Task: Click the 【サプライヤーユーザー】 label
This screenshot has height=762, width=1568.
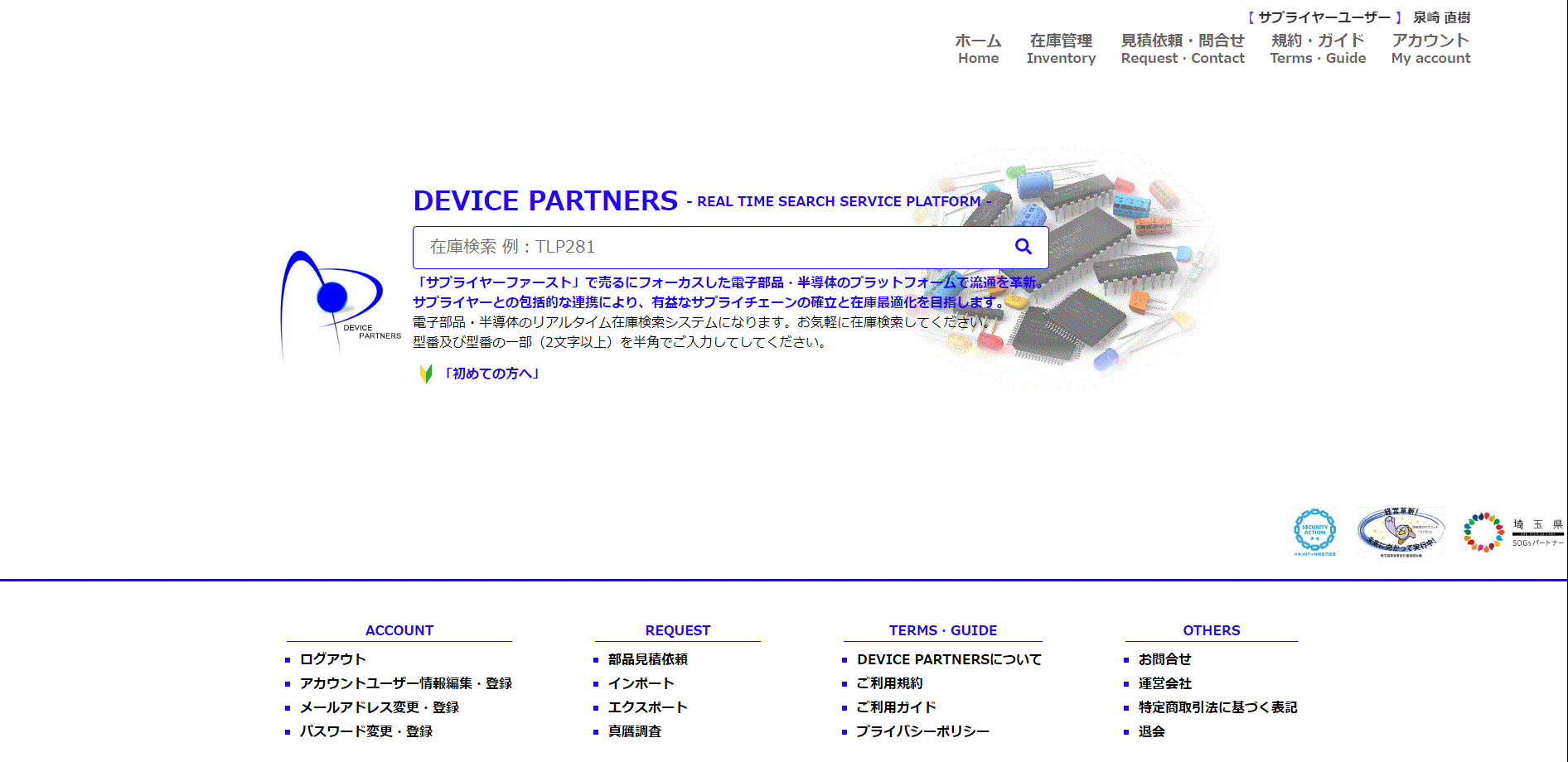Action: [1324, 17]
